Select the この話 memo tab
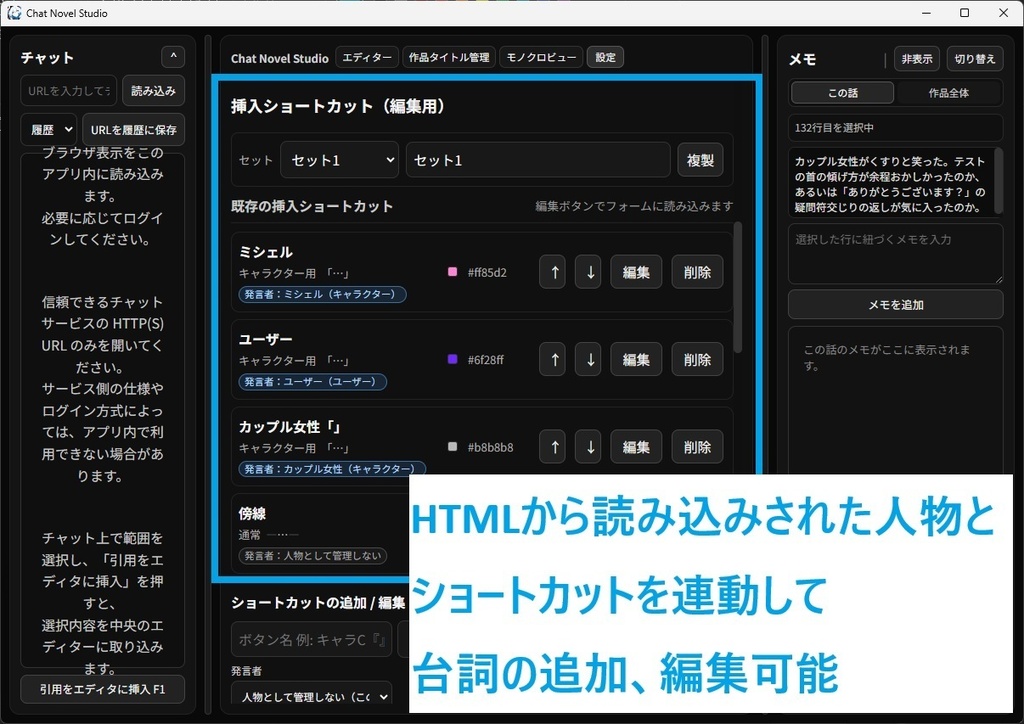The height and width of the screenshot is (724, 1024). coord(842,93)
